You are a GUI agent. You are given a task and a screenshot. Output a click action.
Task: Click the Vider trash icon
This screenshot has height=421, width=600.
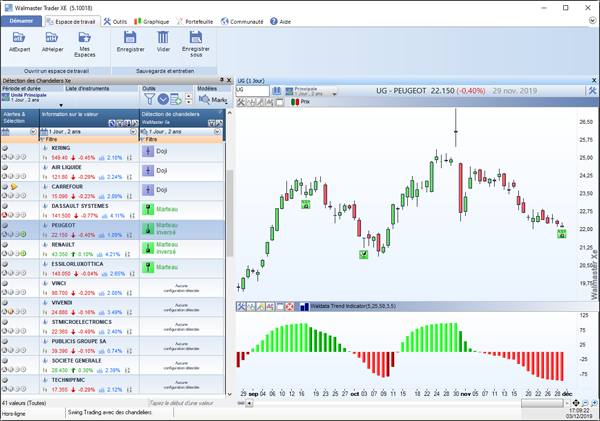point(163,38)
